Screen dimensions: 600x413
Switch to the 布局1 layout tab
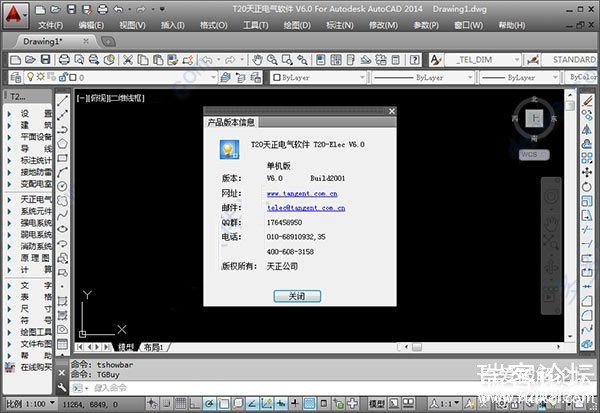(153, 348)
